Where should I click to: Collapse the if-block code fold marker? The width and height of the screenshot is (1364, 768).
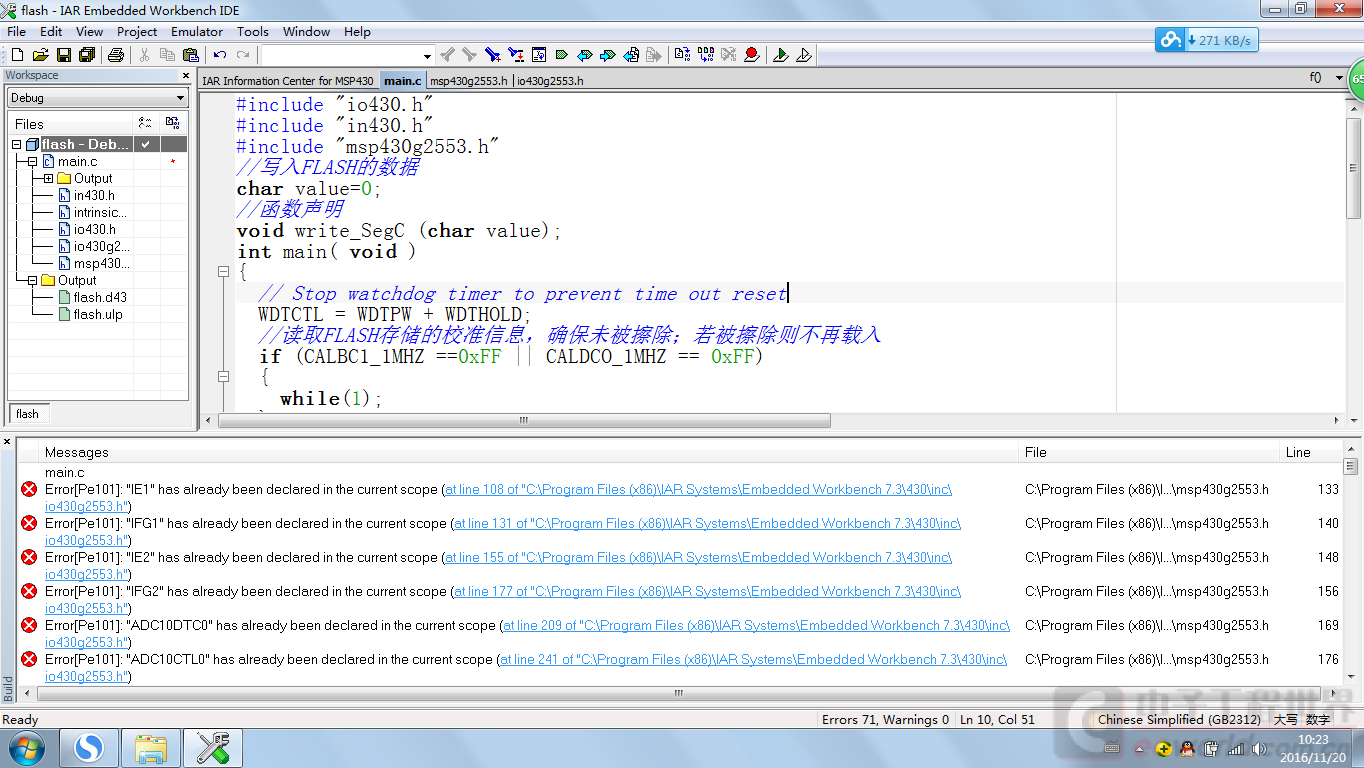pyautogui.click(x=225, y=377)
